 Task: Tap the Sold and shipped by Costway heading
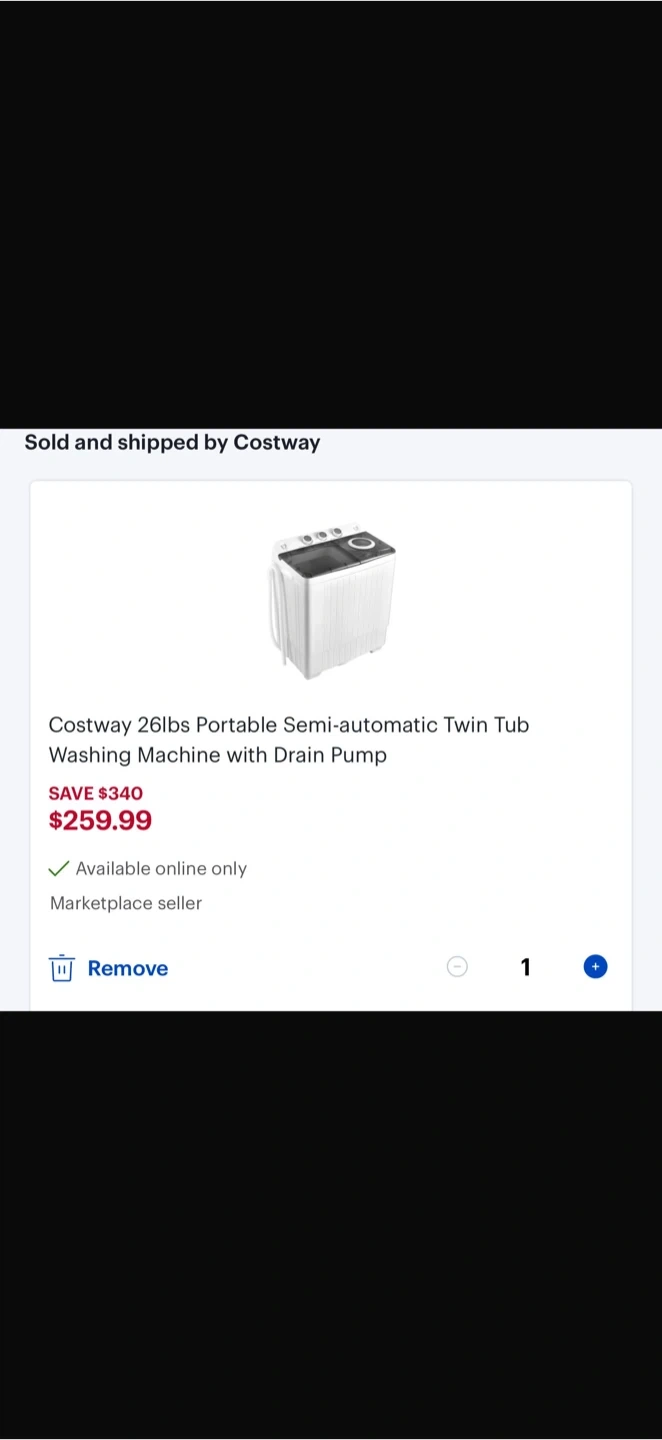172,442
